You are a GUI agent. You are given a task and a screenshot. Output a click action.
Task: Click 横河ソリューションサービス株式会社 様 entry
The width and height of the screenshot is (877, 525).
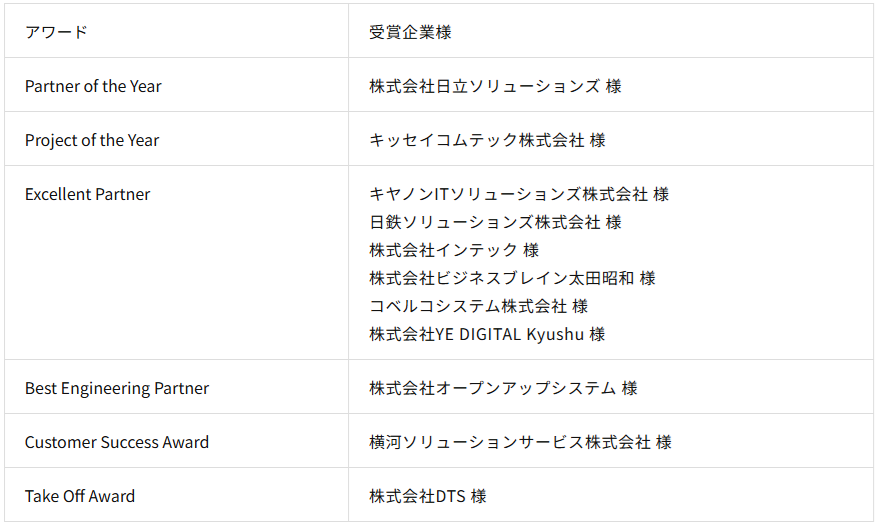point(520,442)
